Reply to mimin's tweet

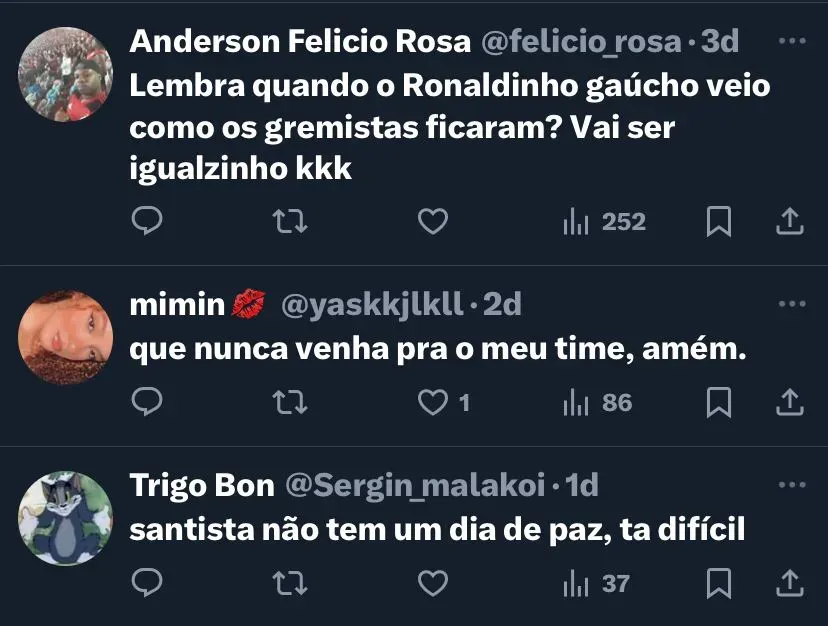coord(147,403)
